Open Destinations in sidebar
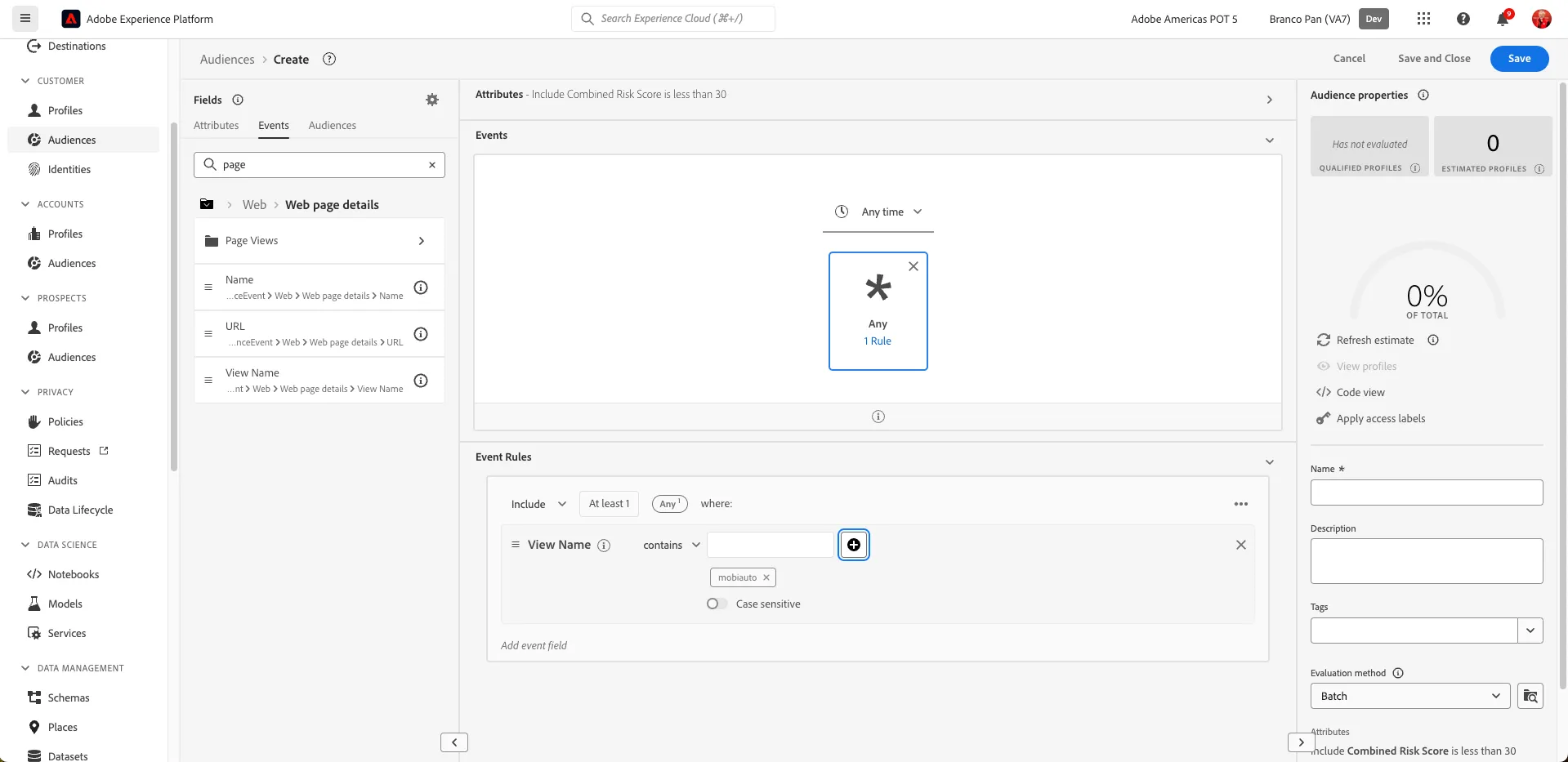 [77, 47]
